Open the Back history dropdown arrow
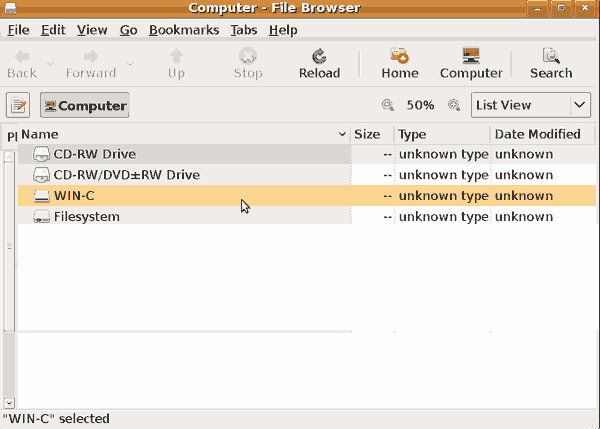Image resolution: width=600 pixels, height=429 pixels. (51, 64)
